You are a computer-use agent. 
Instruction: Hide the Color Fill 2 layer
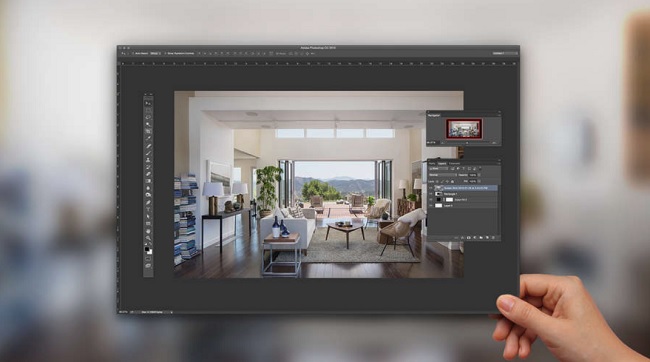430,200
